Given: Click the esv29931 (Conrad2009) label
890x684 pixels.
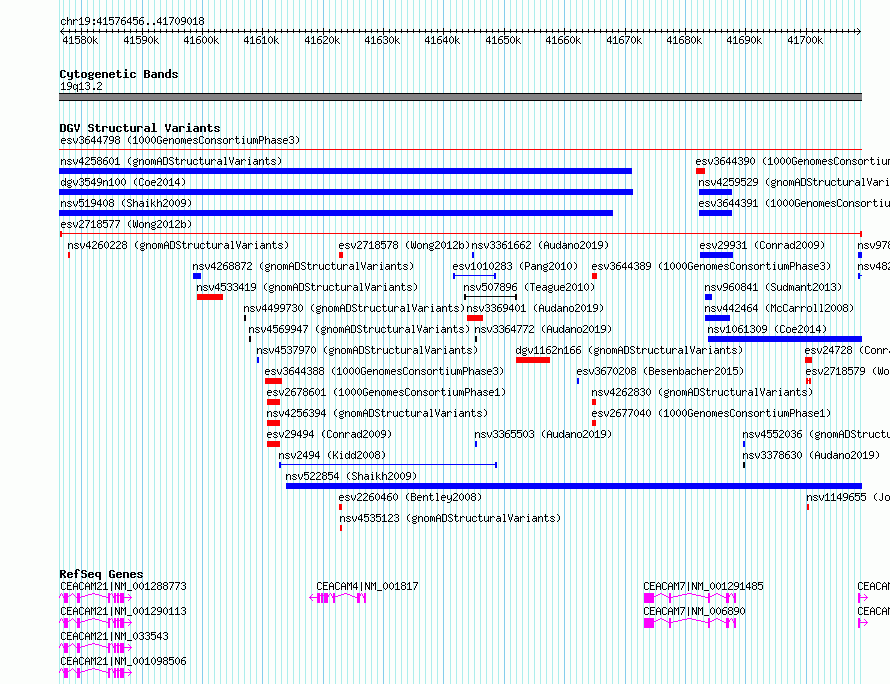Looking at the screenshot, I should 762,245.
